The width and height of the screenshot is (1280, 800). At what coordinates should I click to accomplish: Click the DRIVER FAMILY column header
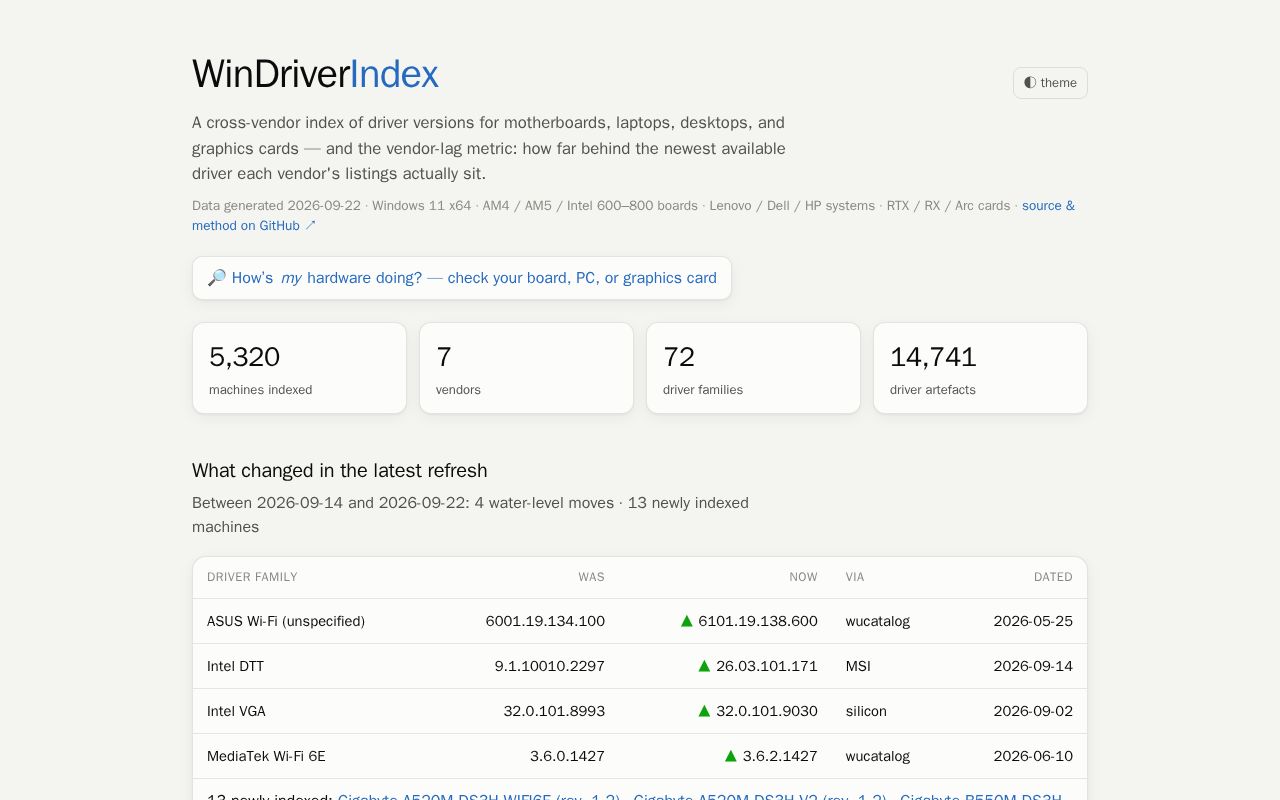252,577
